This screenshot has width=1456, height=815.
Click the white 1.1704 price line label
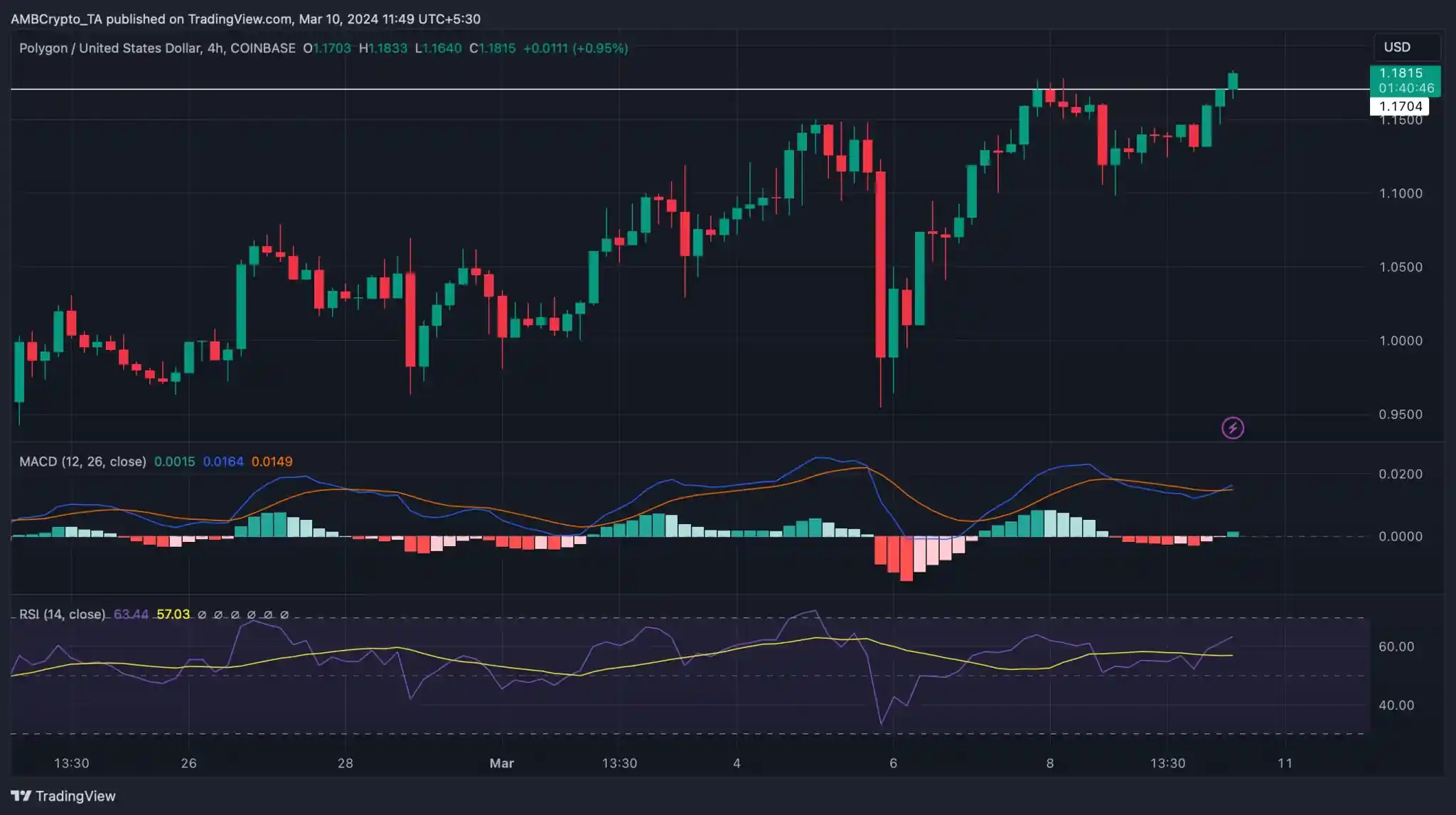pos(1399,106)
